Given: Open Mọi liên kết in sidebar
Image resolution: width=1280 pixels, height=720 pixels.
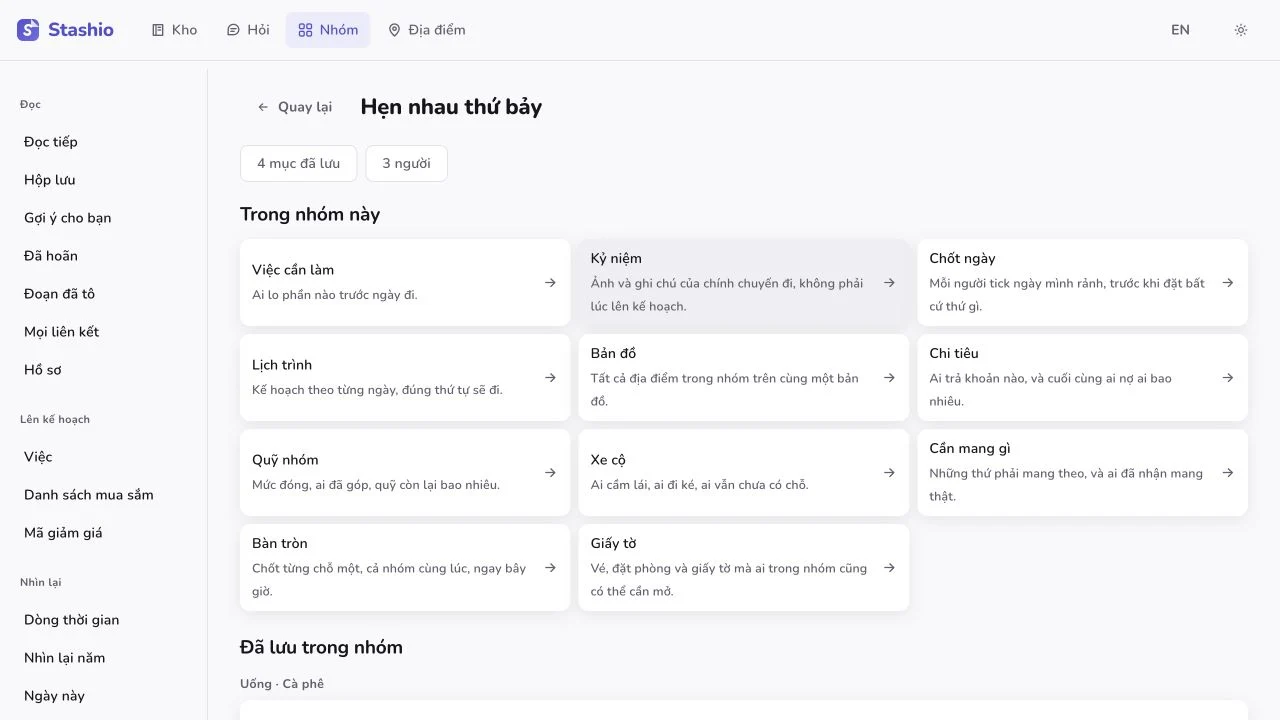Looking at the screenshot, I should (x=104, y=332).
